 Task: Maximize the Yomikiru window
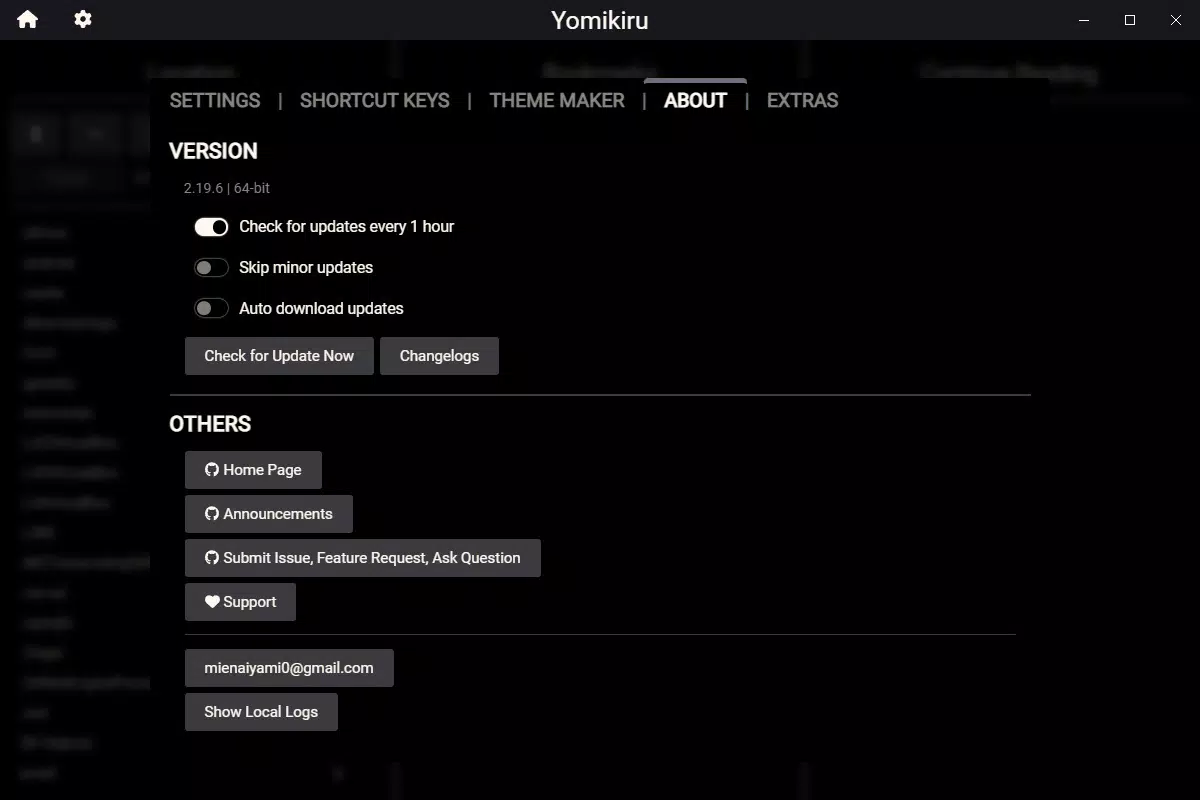[1130, 20]
